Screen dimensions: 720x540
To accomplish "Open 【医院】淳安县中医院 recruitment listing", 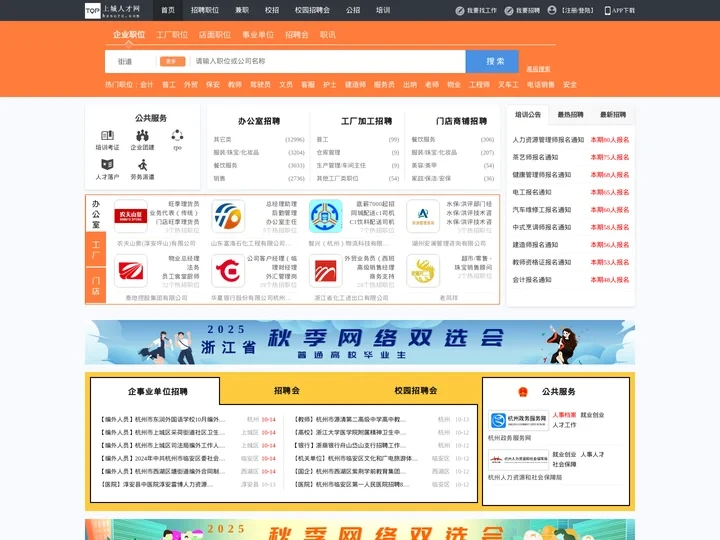I will point(157,484).
